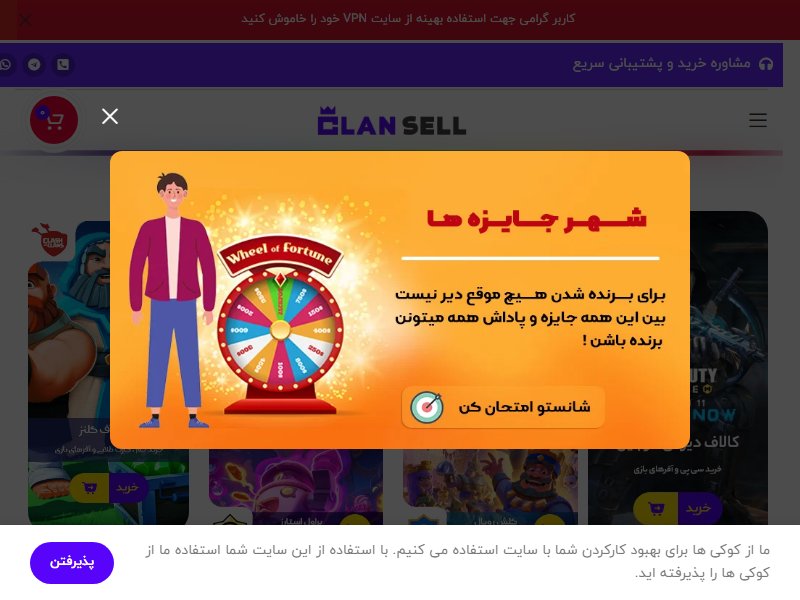Image resolution: width=800 pixels, height=600 pixels.
Task: Click the Clan Sell logo
Action: [392, 121]
